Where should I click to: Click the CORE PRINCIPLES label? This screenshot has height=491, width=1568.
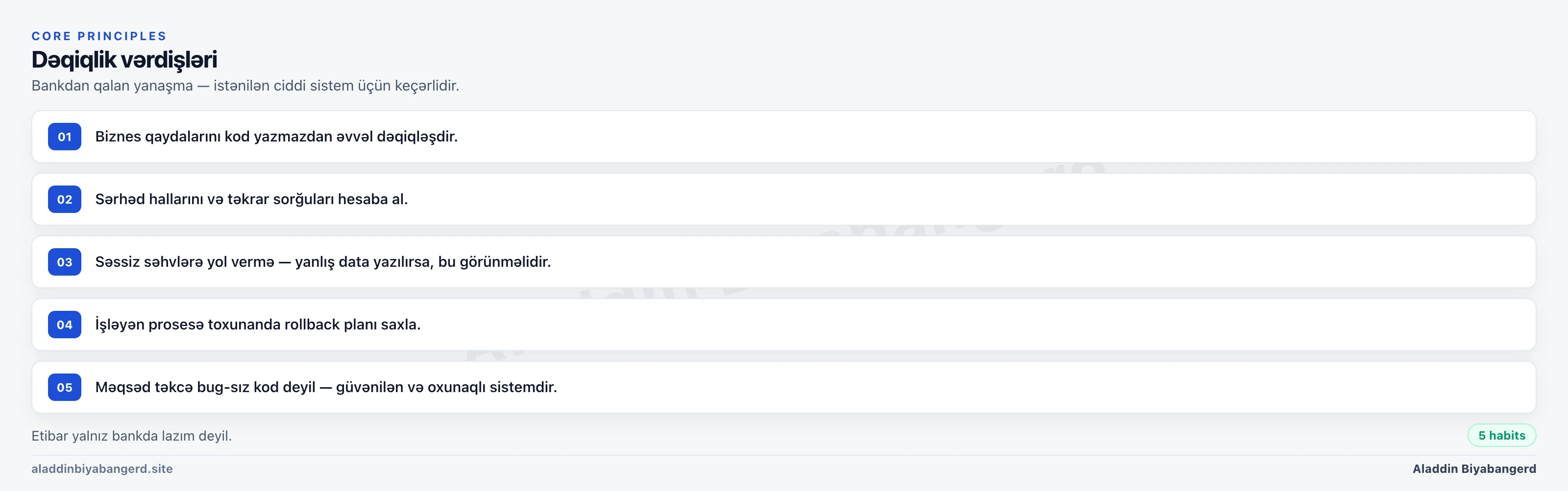click(99, 36)
